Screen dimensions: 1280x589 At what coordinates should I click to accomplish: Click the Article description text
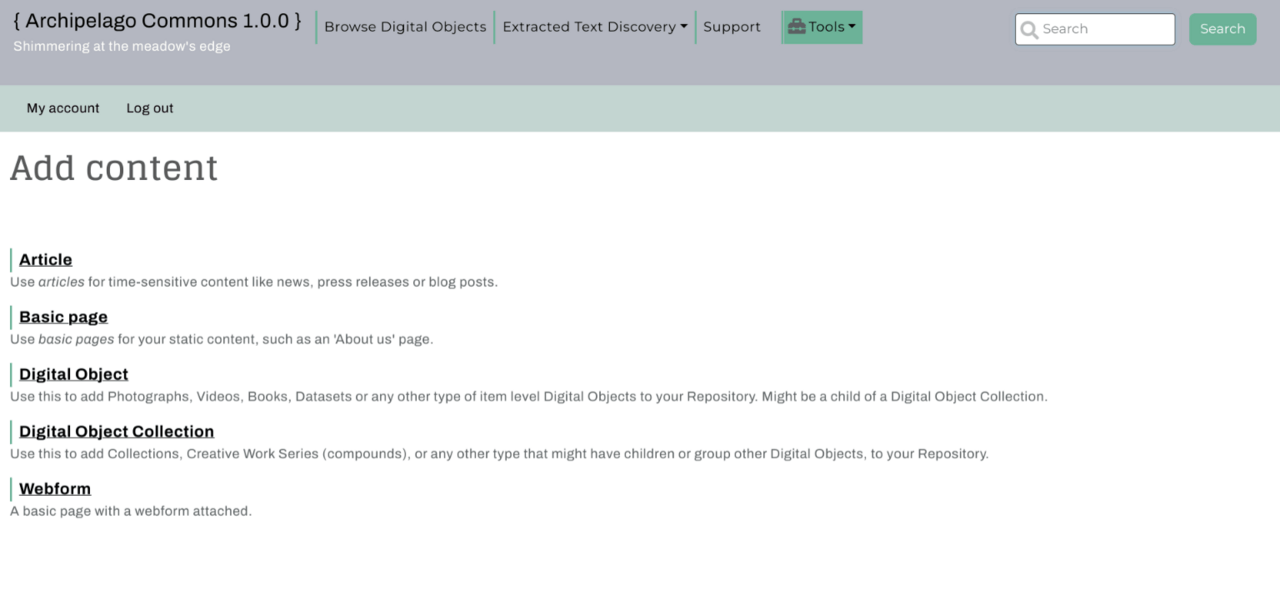tap(254, 282)
